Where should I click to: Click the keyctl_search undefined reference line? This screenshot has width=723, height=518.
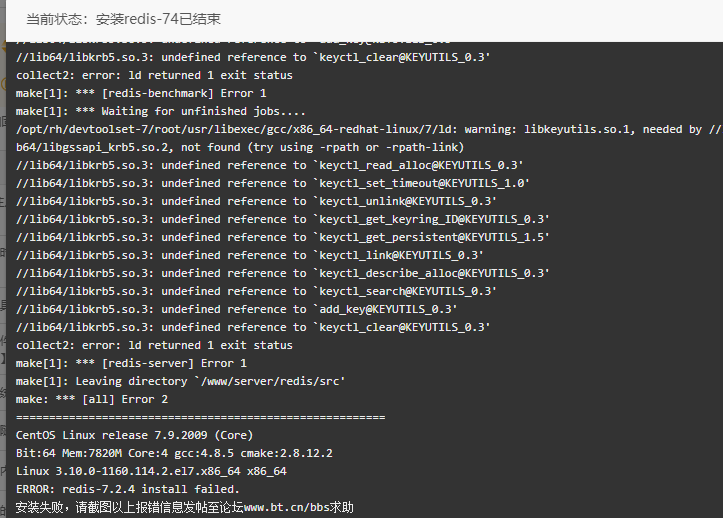(x=256, y=291)
